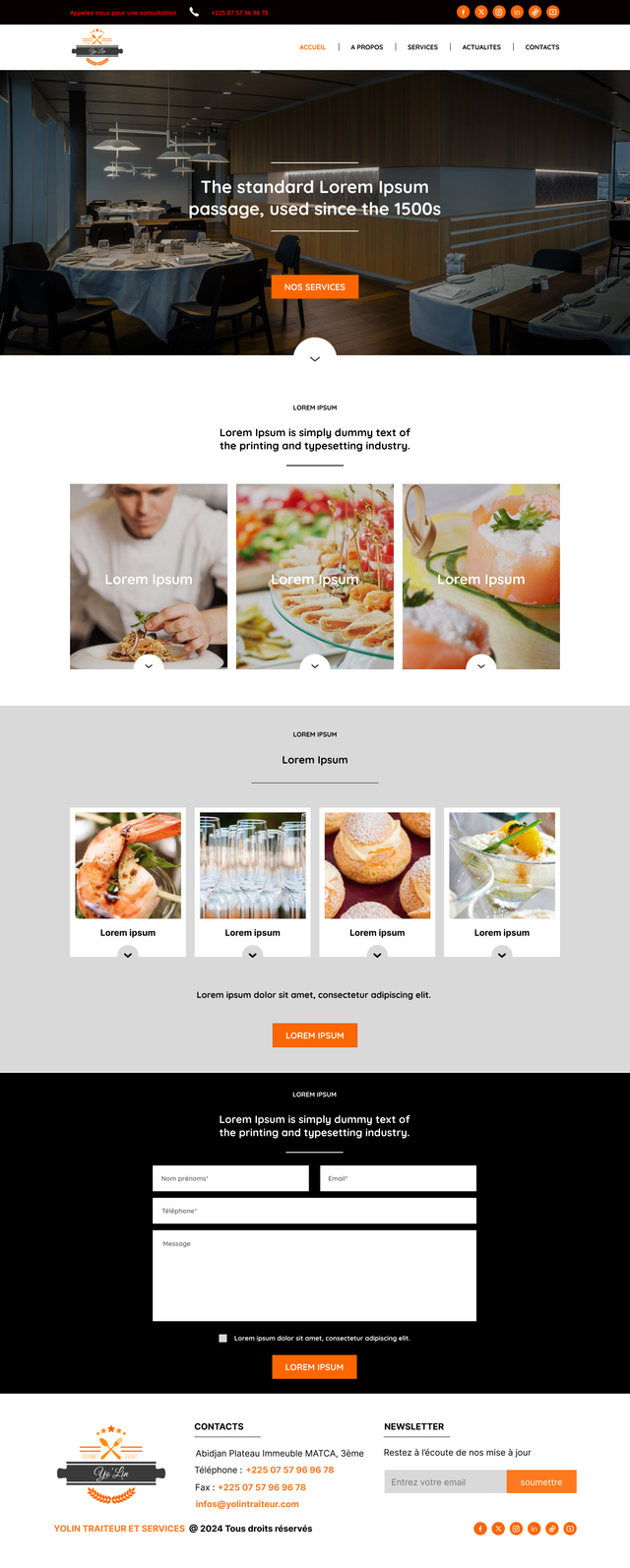Click the infos@yolintraiteur.com email link
This screenshot has width=630, height=1568.
(247, 1504)
